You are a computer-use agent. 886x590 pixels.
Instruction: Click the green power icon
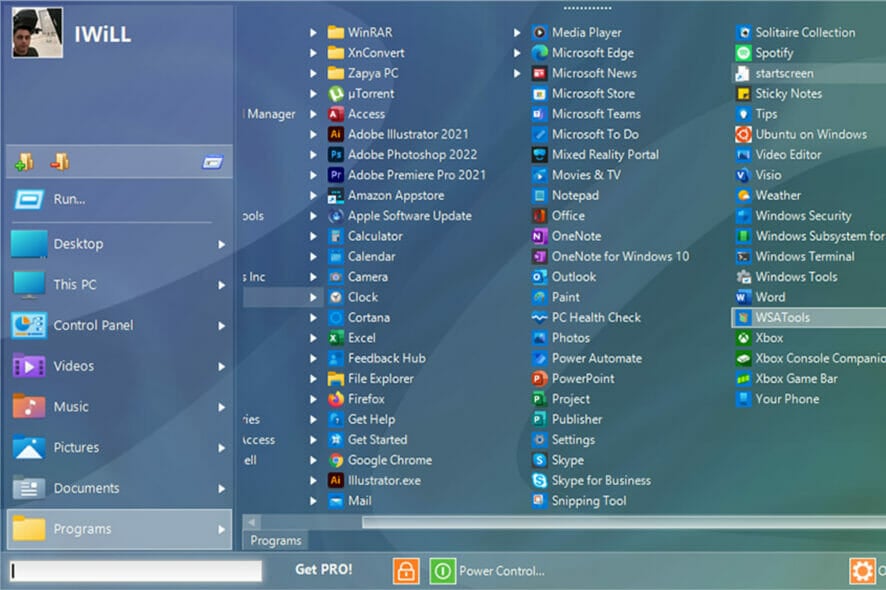click(442, 571)
